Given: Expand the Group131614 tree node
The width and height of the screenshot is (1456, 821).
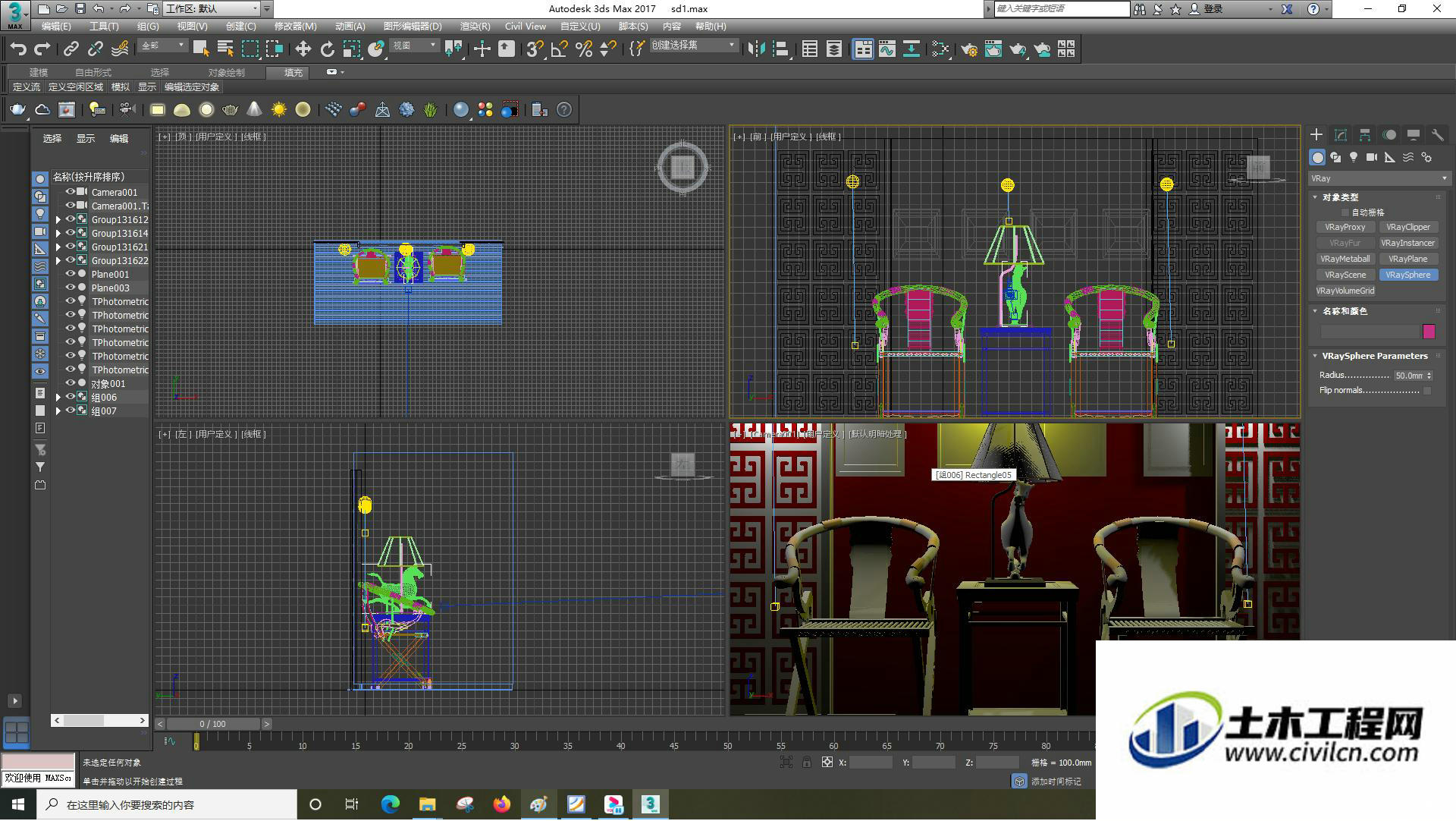Looking at the screenshot, I should (x=58, y=233).
